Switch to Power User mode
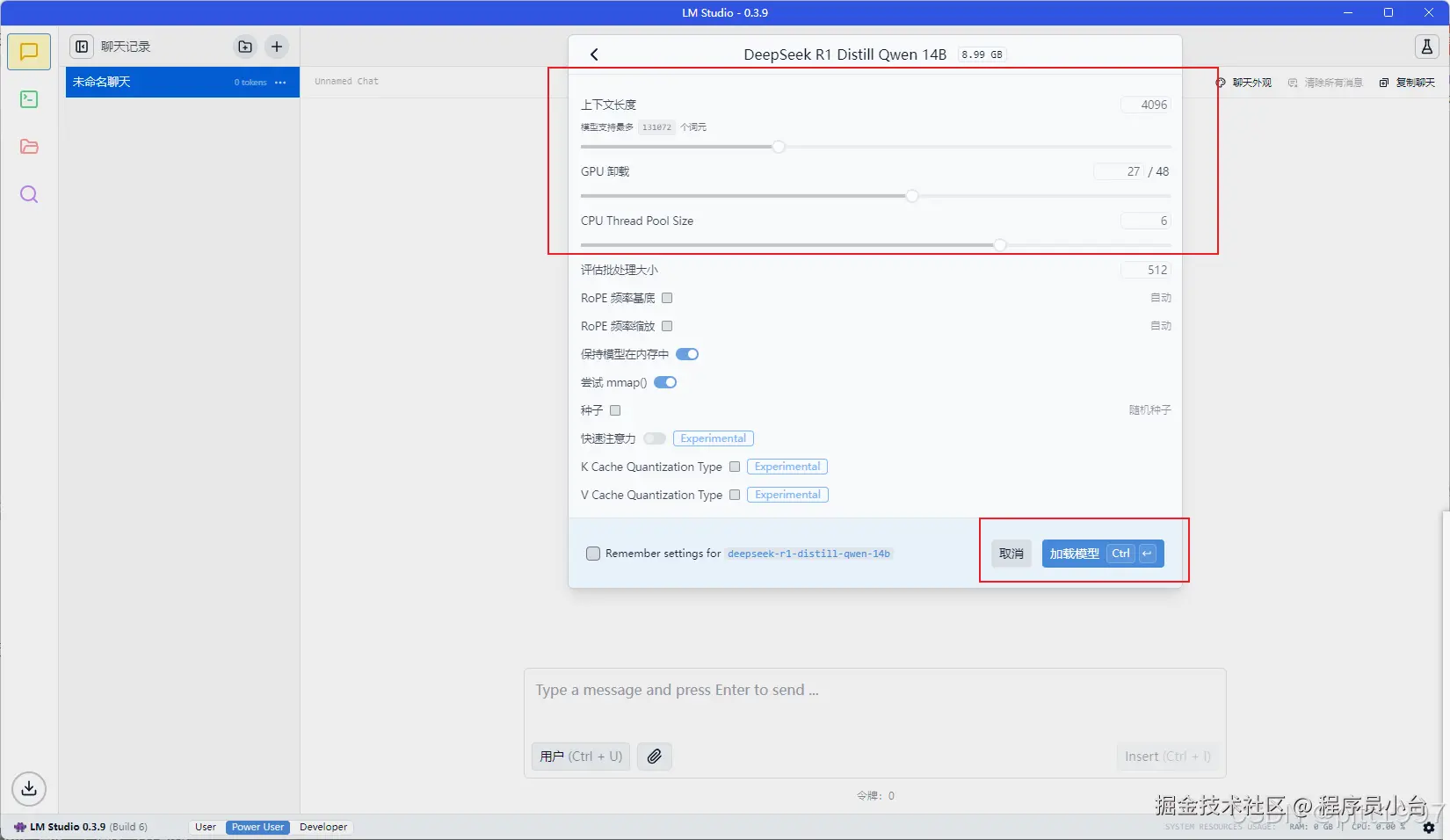This screenshot has width=1450, height=840. 257,827
